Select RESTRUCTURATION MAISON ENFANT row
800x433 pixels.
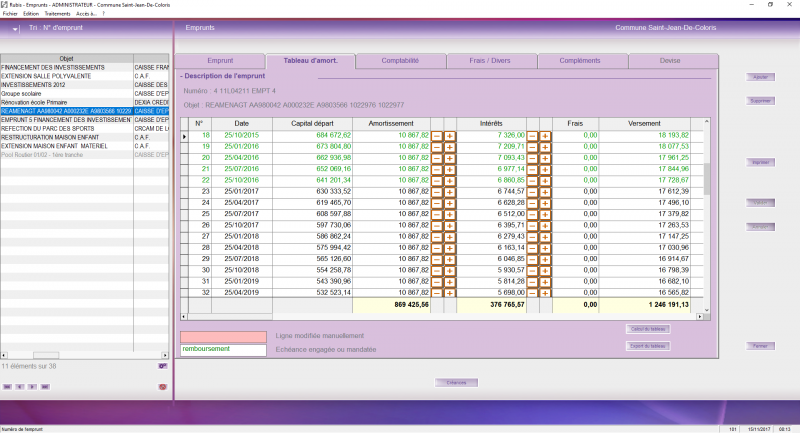click(x=84, y=137)
